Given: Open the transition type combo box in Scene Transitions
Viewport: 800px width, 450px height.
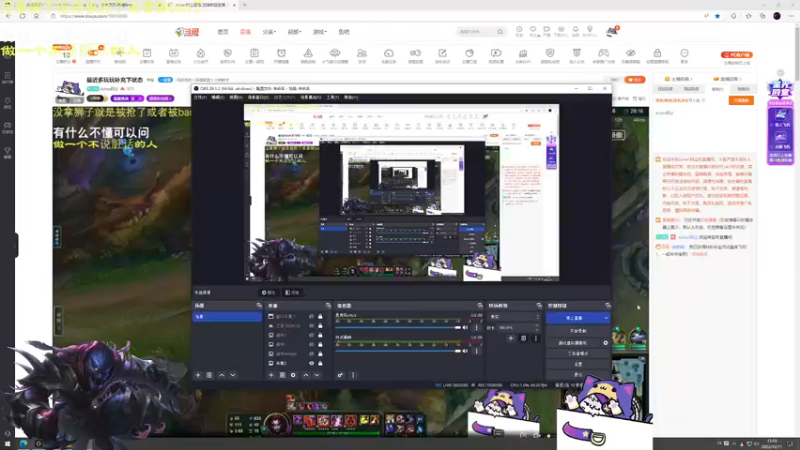Looking at the screenshot, I should 514,317.
